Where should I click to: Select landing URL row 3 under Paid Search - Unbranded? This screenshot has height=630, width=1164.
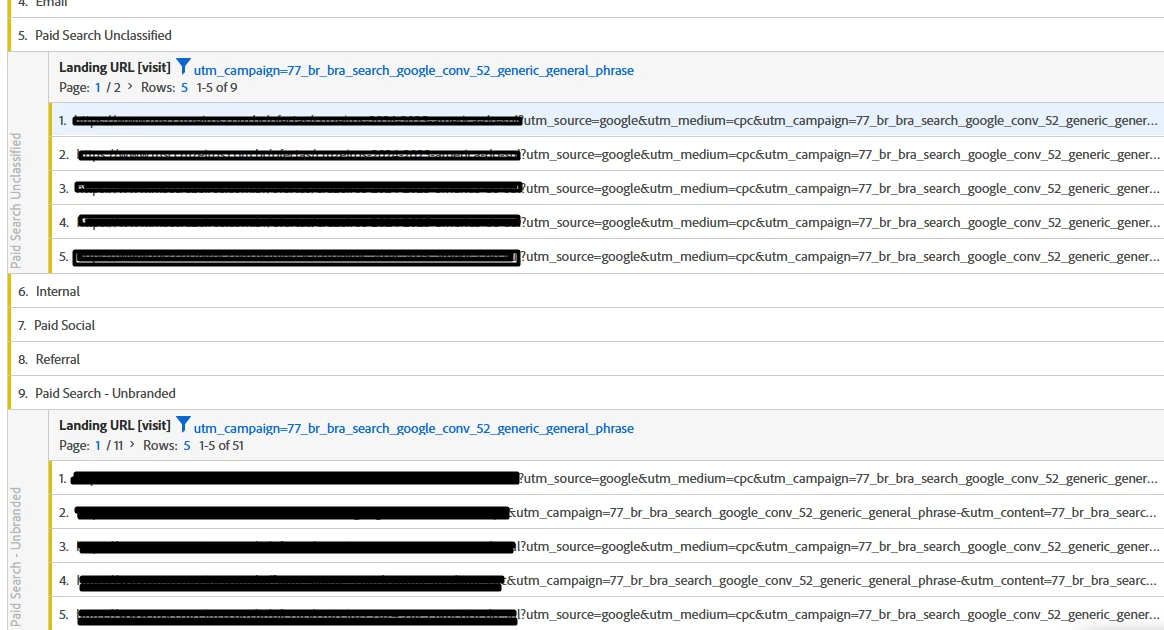click(607, 547)
